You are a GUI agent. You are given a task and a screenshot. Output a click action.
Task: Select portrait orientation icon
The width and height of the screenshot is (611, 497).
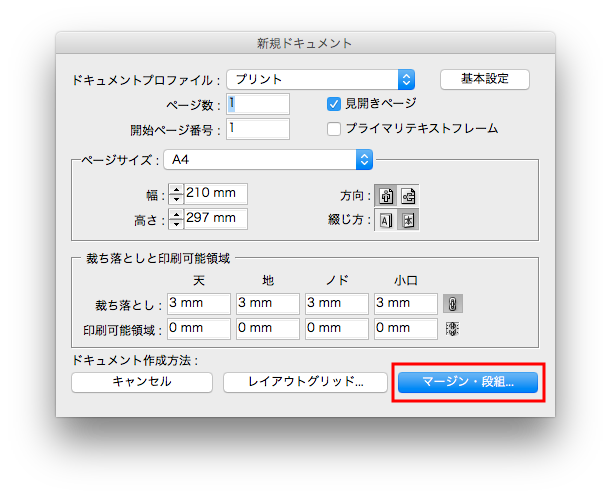tap(386, 196)
